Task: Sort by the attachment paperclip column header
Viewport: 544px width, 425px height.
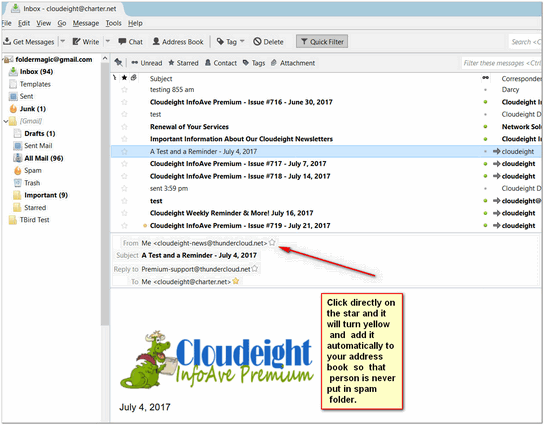Action: click(x=134, y=78)
